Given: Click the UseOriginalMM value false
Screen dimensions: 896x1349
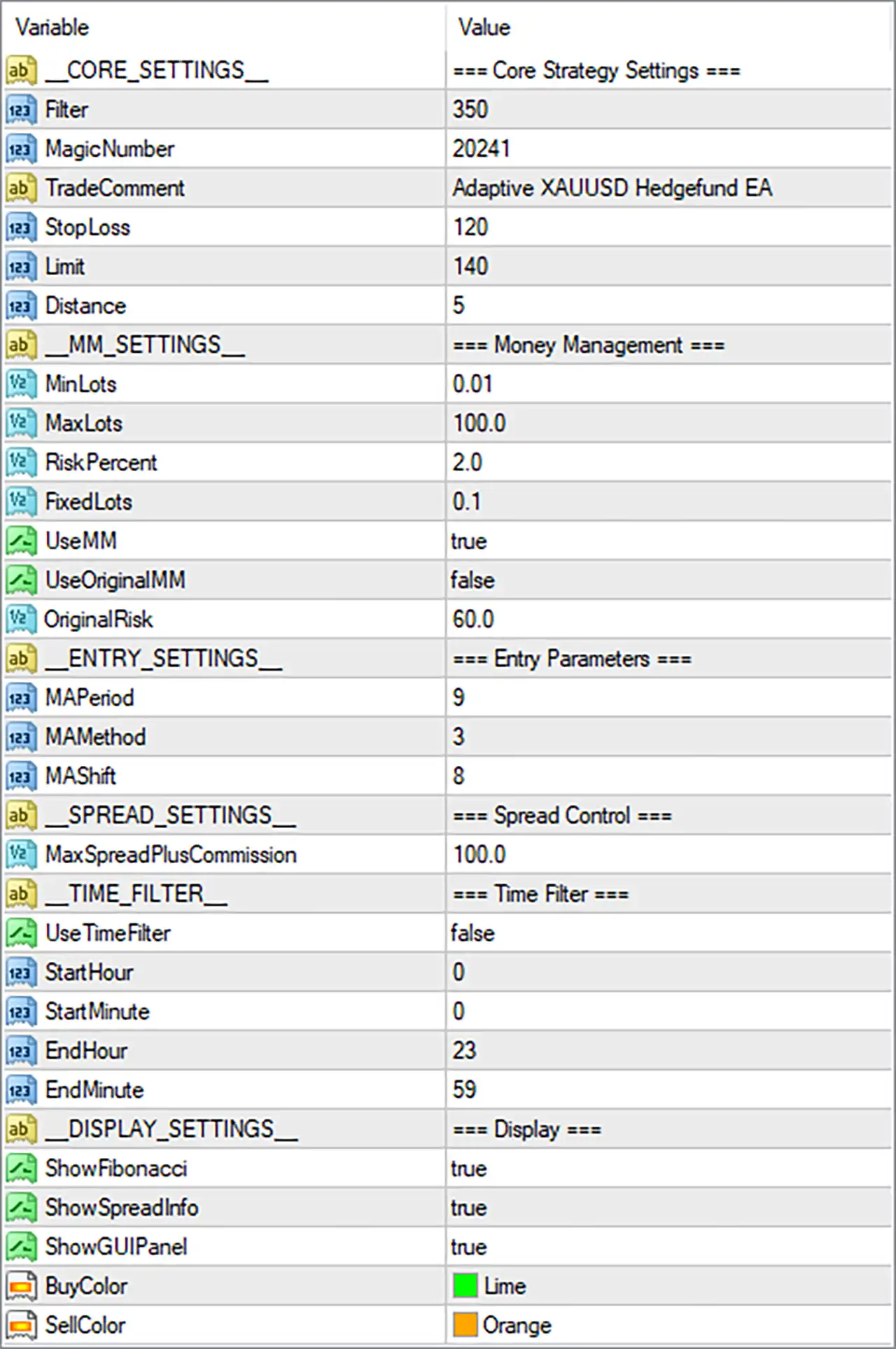Looking at the screenshot, I should point(472,580).
